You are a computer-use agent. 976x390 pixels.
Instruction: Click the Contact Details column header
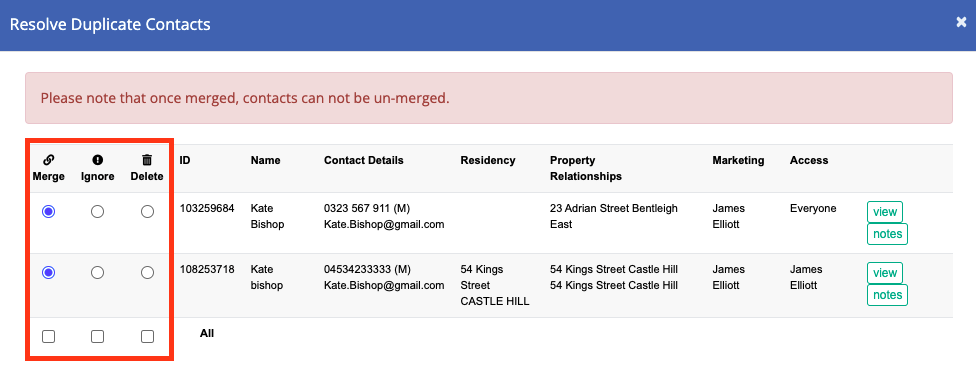[364, 160]
